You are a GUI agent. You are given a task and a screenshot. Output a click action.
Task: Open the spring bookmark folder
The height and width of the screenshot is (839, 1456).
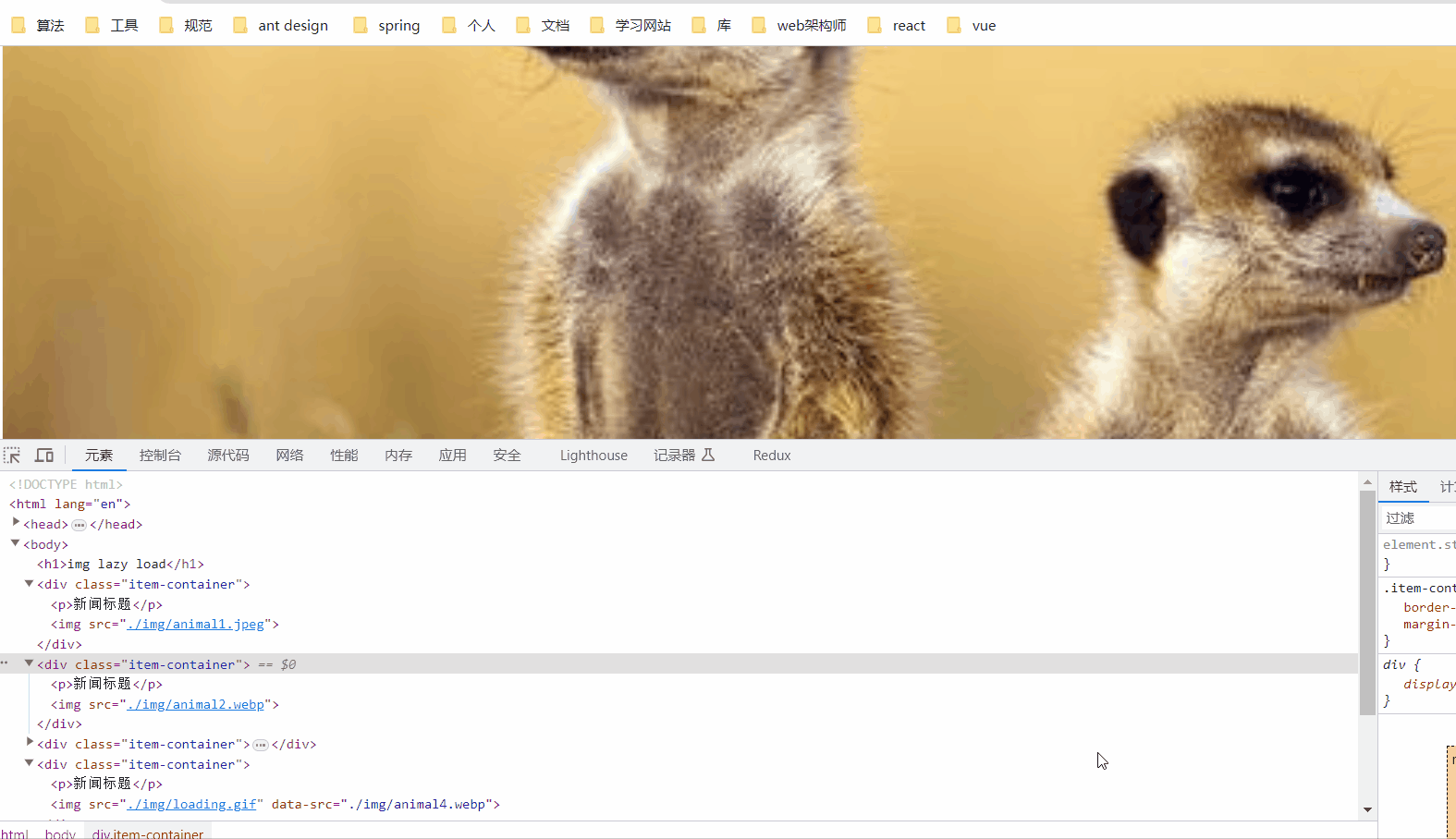386,26
